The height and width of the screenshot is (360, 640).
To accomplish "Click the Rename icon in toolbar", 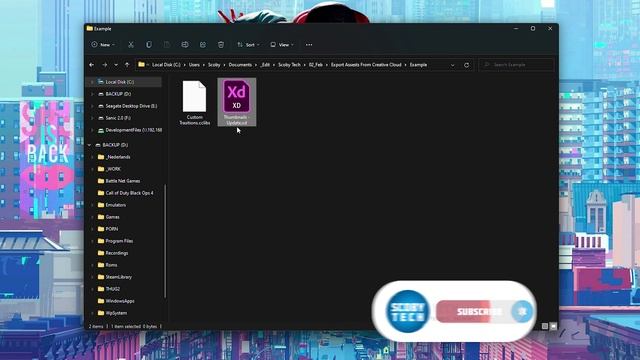I will [x=185, y=45].
